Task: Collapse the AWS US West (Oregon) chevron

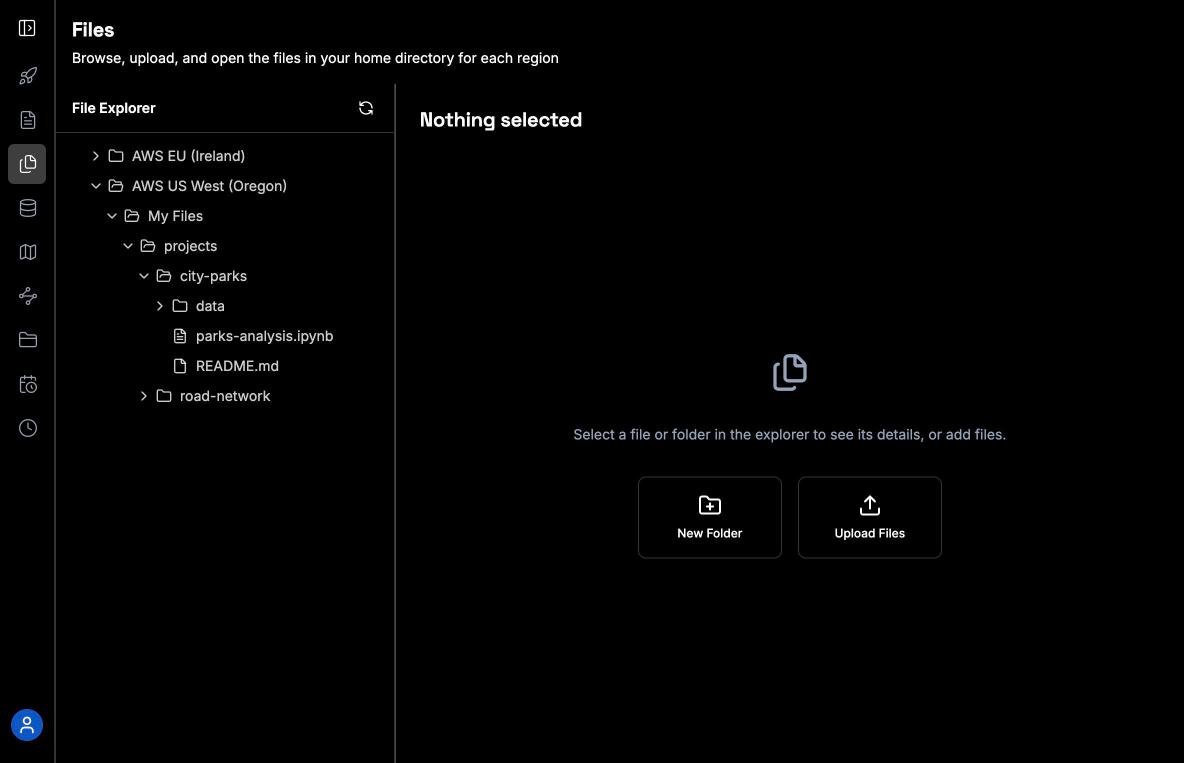Action: pyautogui.click(x=95, y=186)
